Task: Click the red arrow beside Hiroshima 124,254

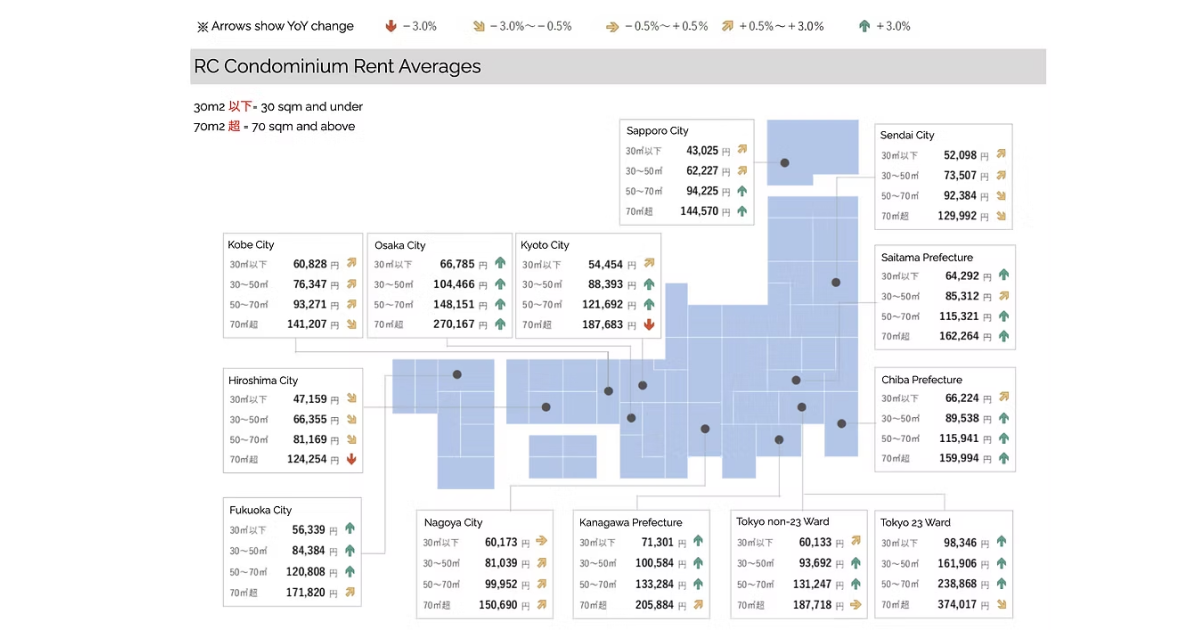Action: click(351, 460)
